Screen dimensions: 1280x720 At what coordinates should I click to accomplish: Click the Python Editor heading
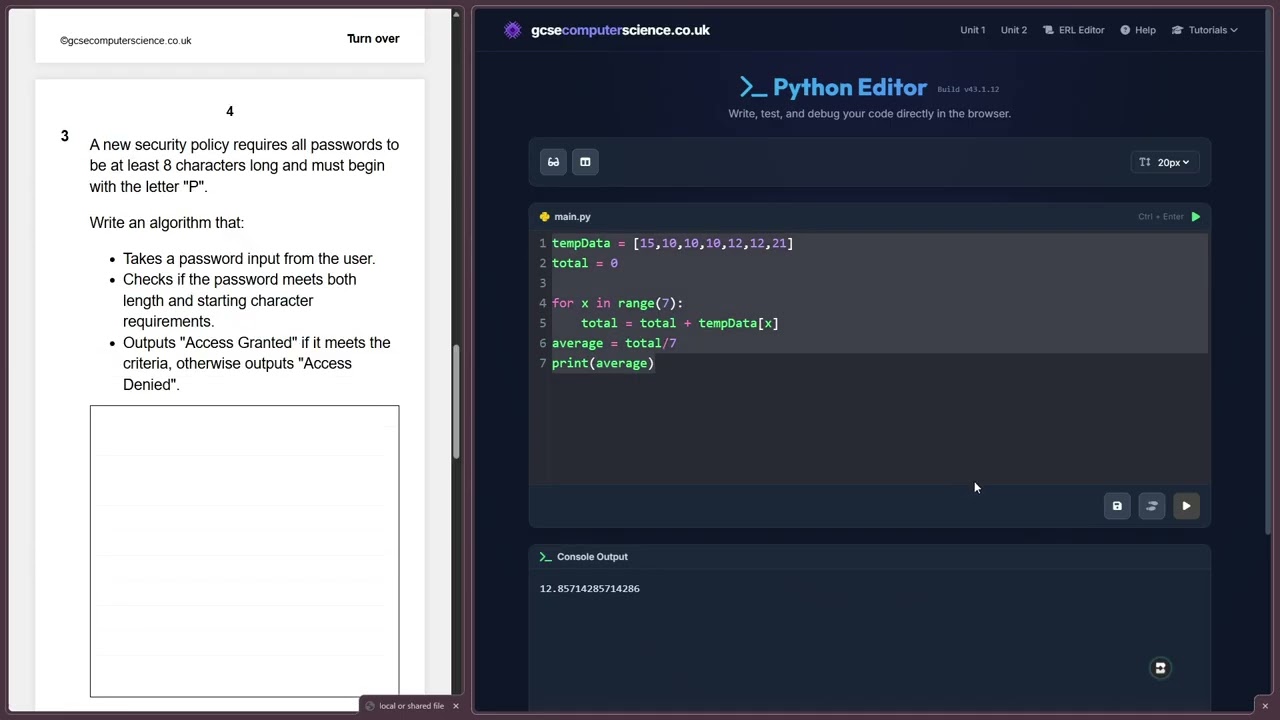point(849,88)
